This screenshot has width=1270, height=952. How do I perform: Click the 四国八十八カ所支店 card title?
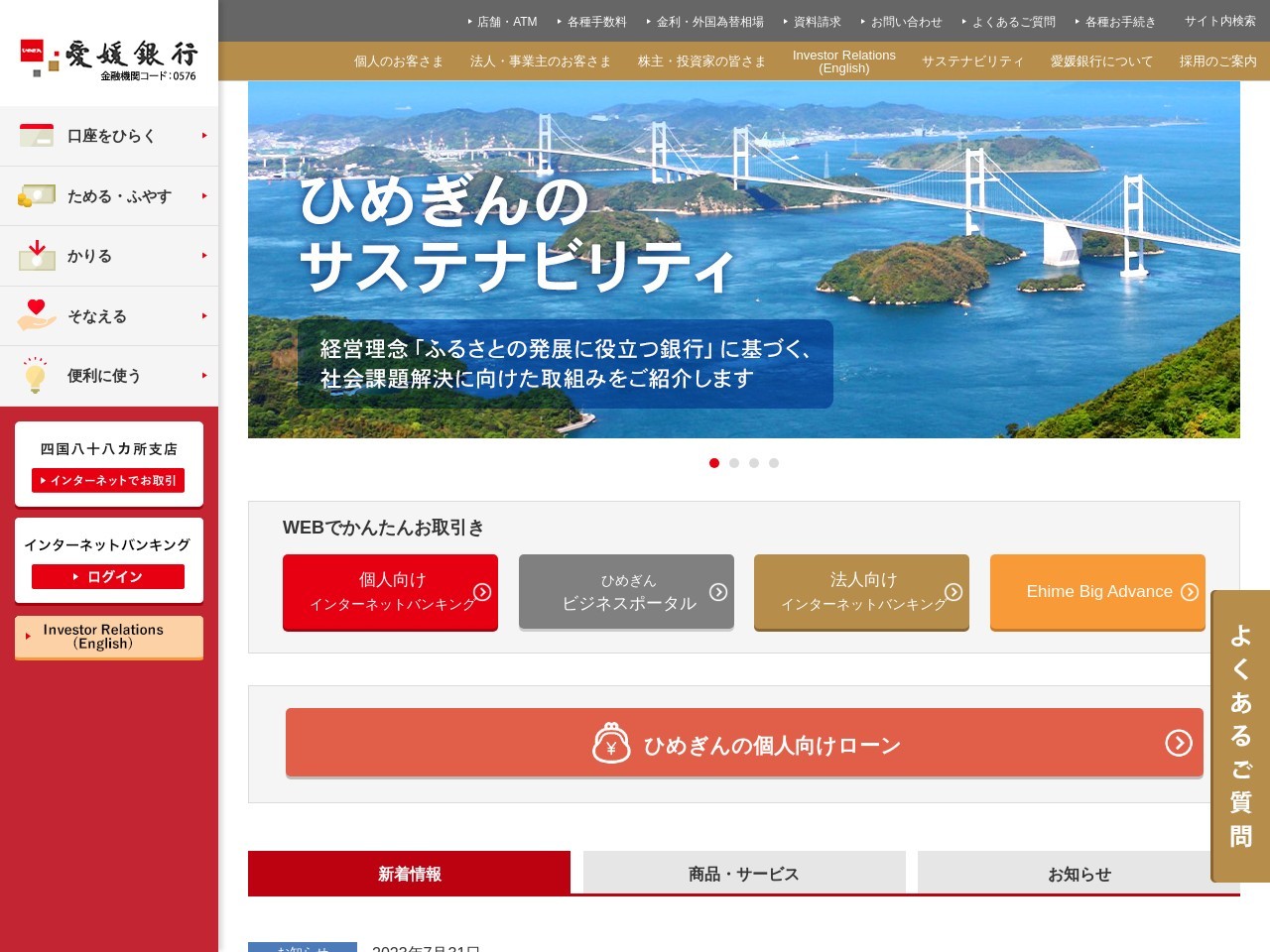point(109,449)
